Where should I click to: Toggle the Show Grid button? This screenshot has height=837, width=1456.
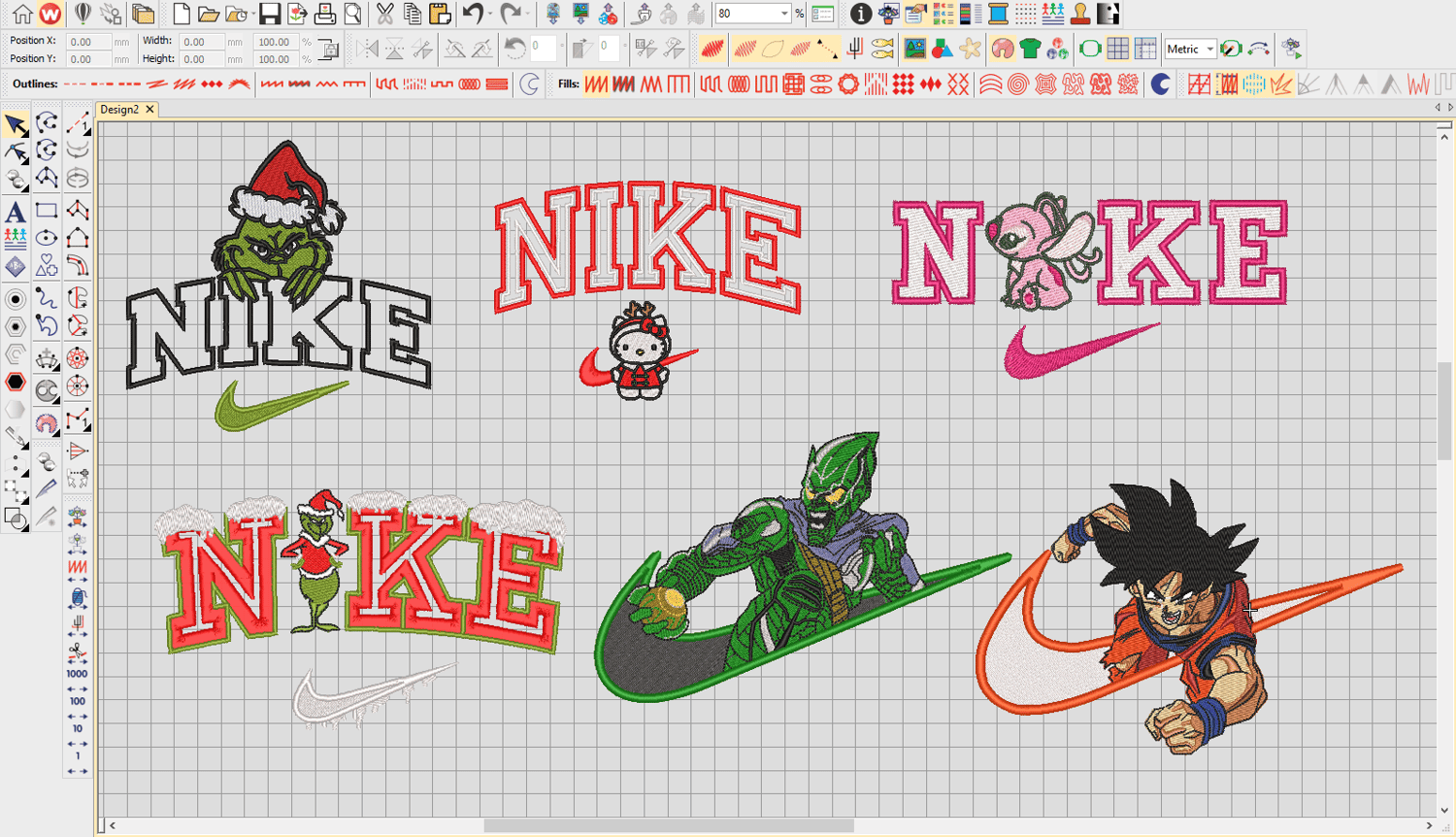[1117, 49]
